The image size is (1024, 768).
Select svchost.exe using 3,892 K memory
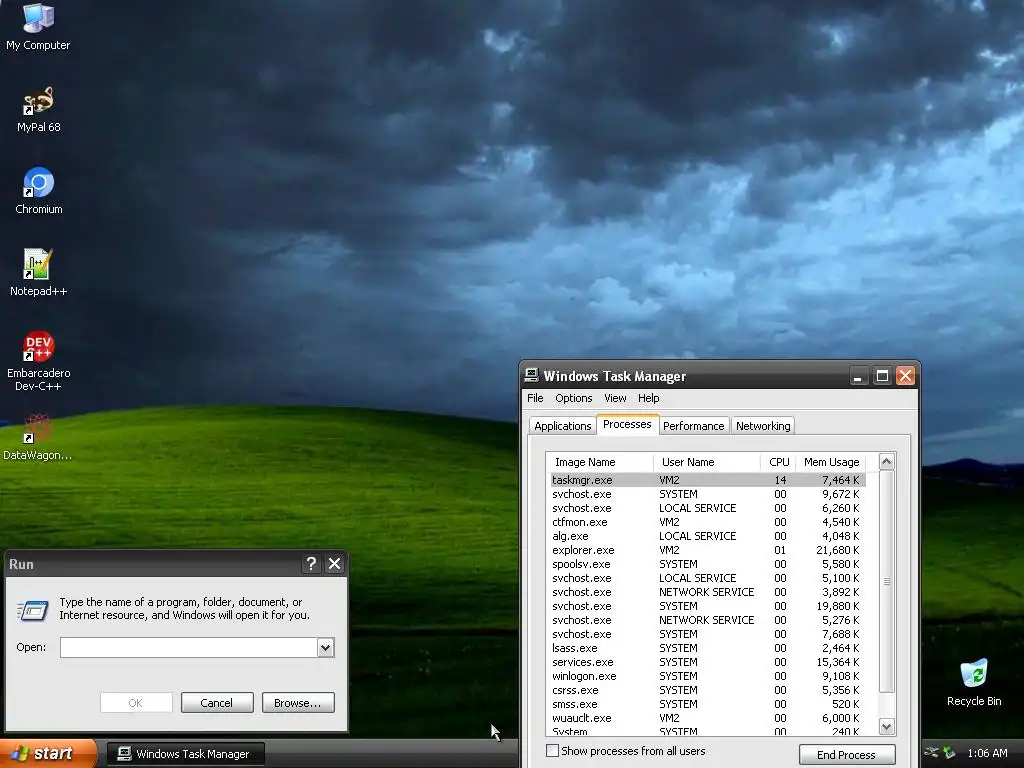[x=708, y=592]
